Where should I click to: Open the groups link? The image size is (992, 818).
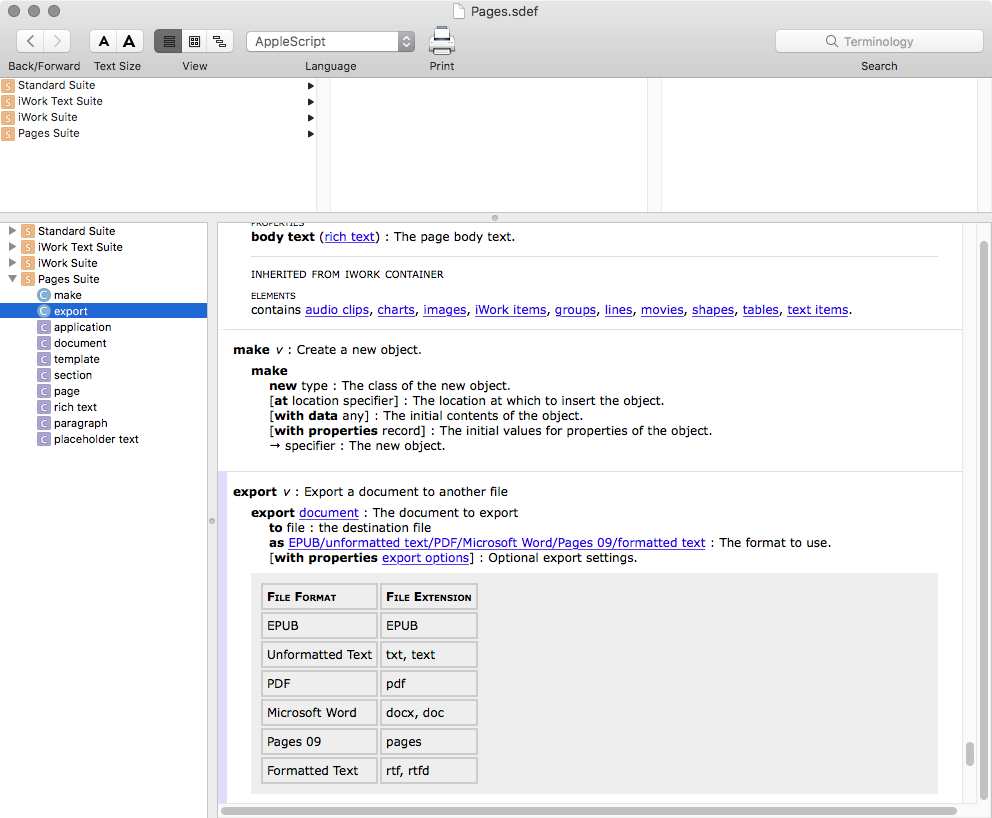[x=576, y=310]
